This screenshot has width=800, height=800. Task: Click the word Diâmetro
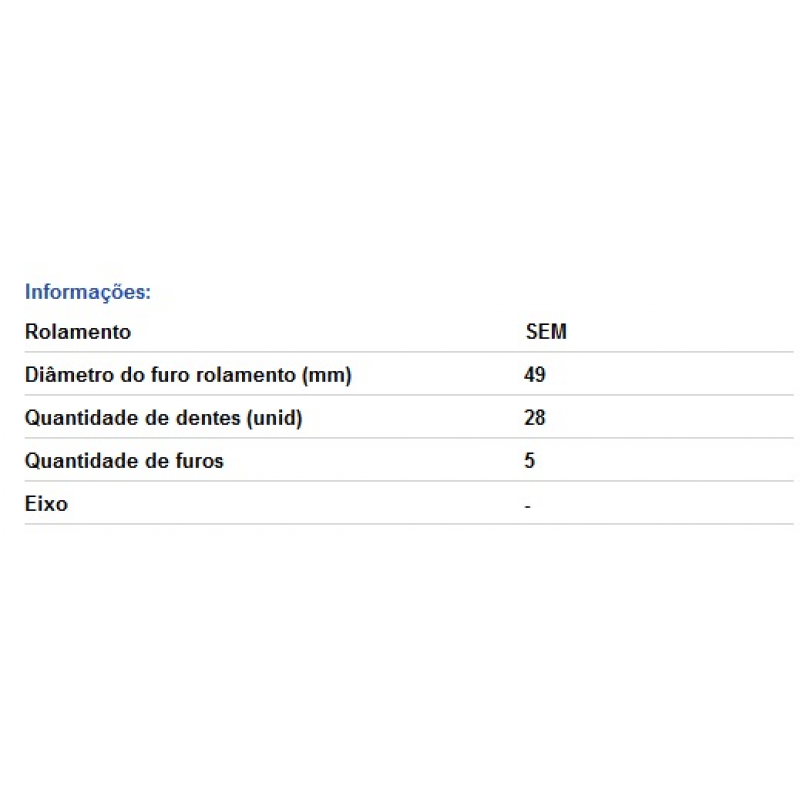pos(69,375)
